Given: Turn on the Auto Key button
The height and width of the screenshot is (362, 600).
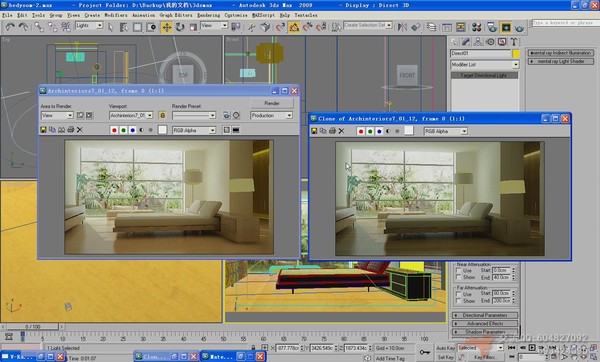Looking at the screenshot, I should click(x=445, y=348).
